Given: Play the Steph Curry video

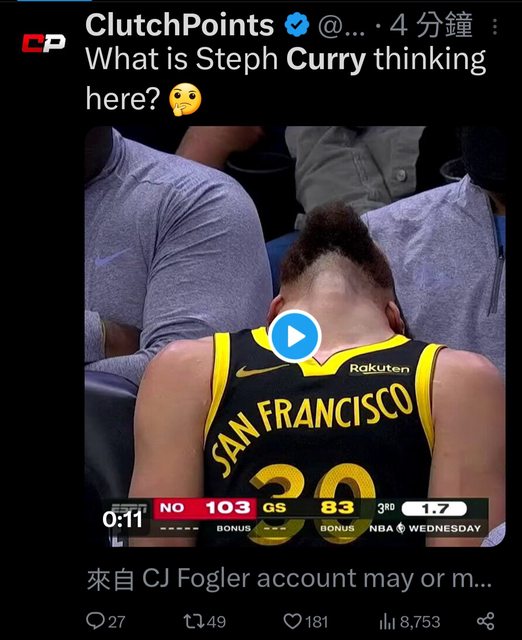Looking at the screenshot, I should point(295,336).
